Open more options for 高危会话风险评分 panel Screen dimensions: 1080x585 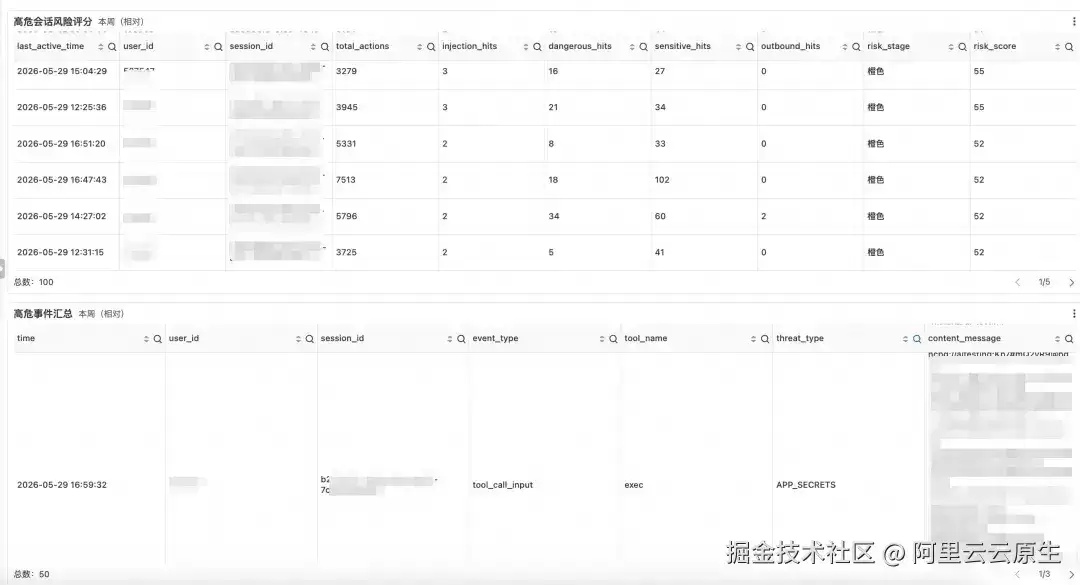click(1074, 21)
